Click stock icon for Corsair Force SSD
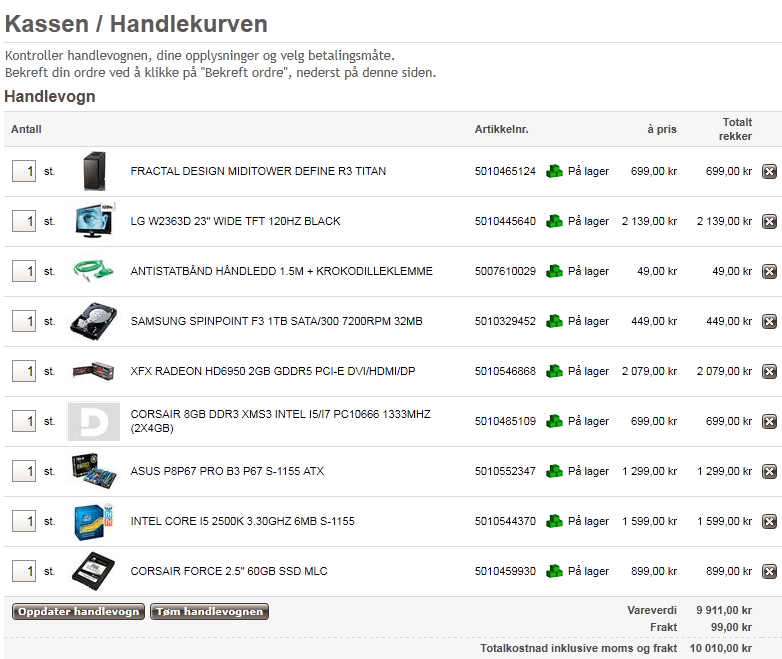This screenshot has width=782, height=659. (554, 571)
